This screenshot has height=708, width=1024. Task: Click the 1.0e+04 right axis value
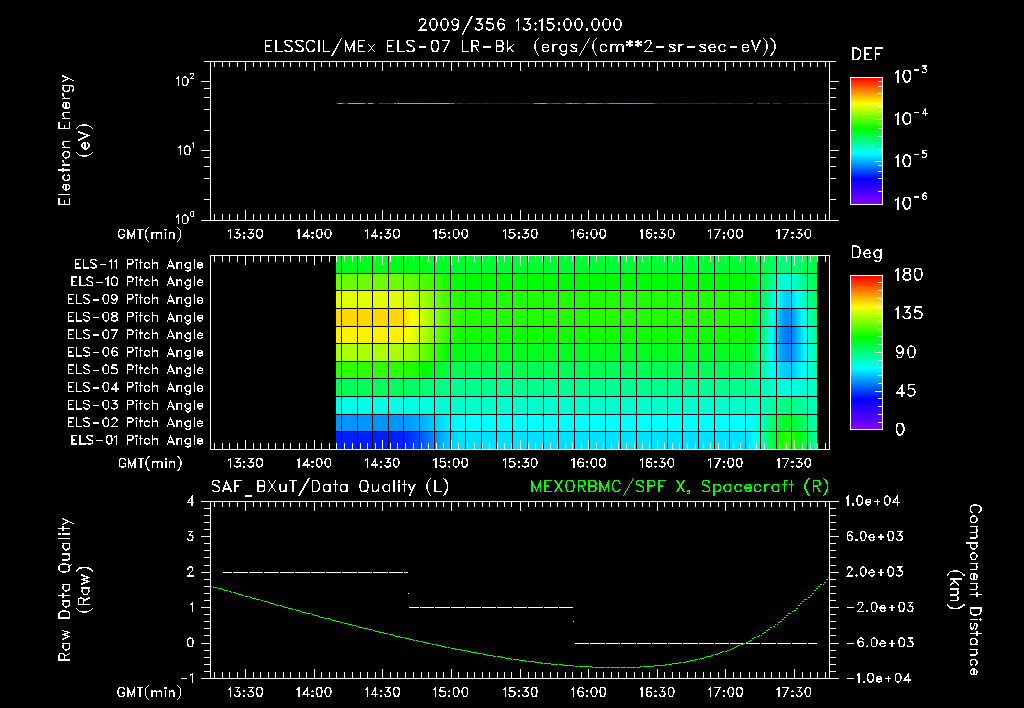(x=872, y=501)
